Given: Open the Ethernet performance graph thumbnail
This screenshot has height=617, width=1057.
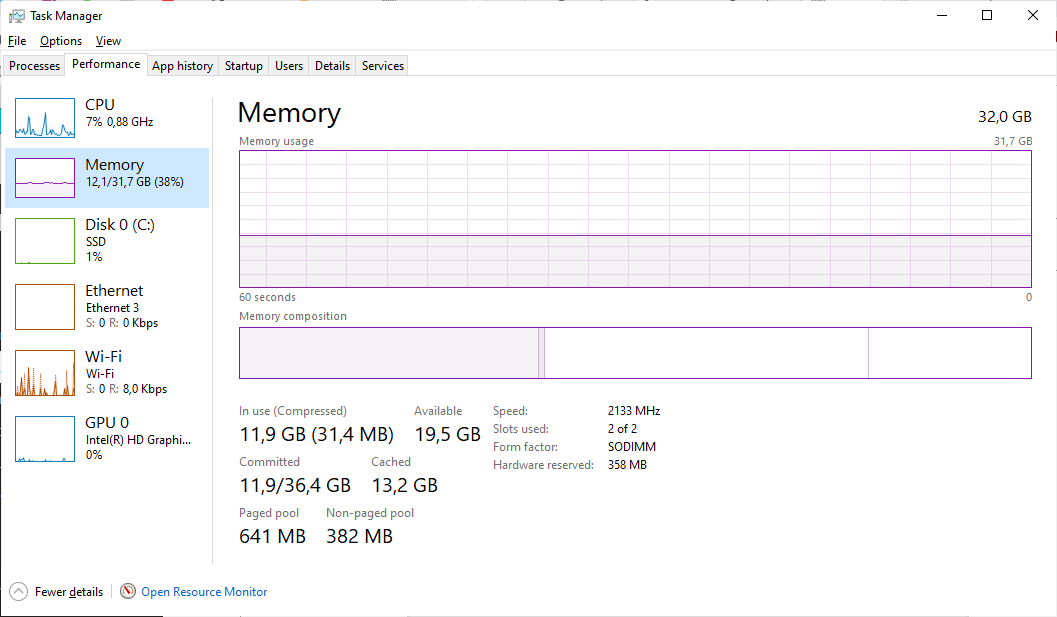Looking at the screenshot, I should pos(45,307).
